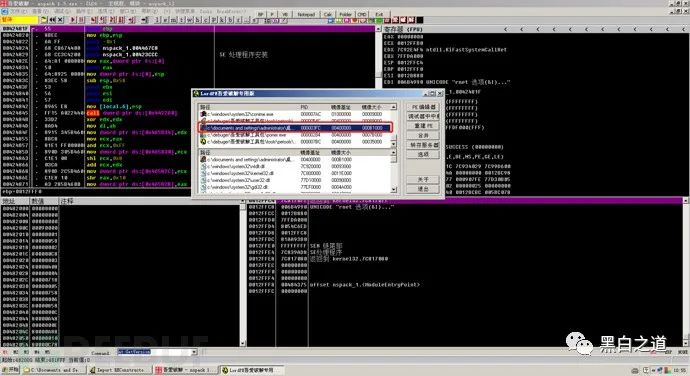
Task: Click the 退出 button in LordPE
Action: pos(423,189)
